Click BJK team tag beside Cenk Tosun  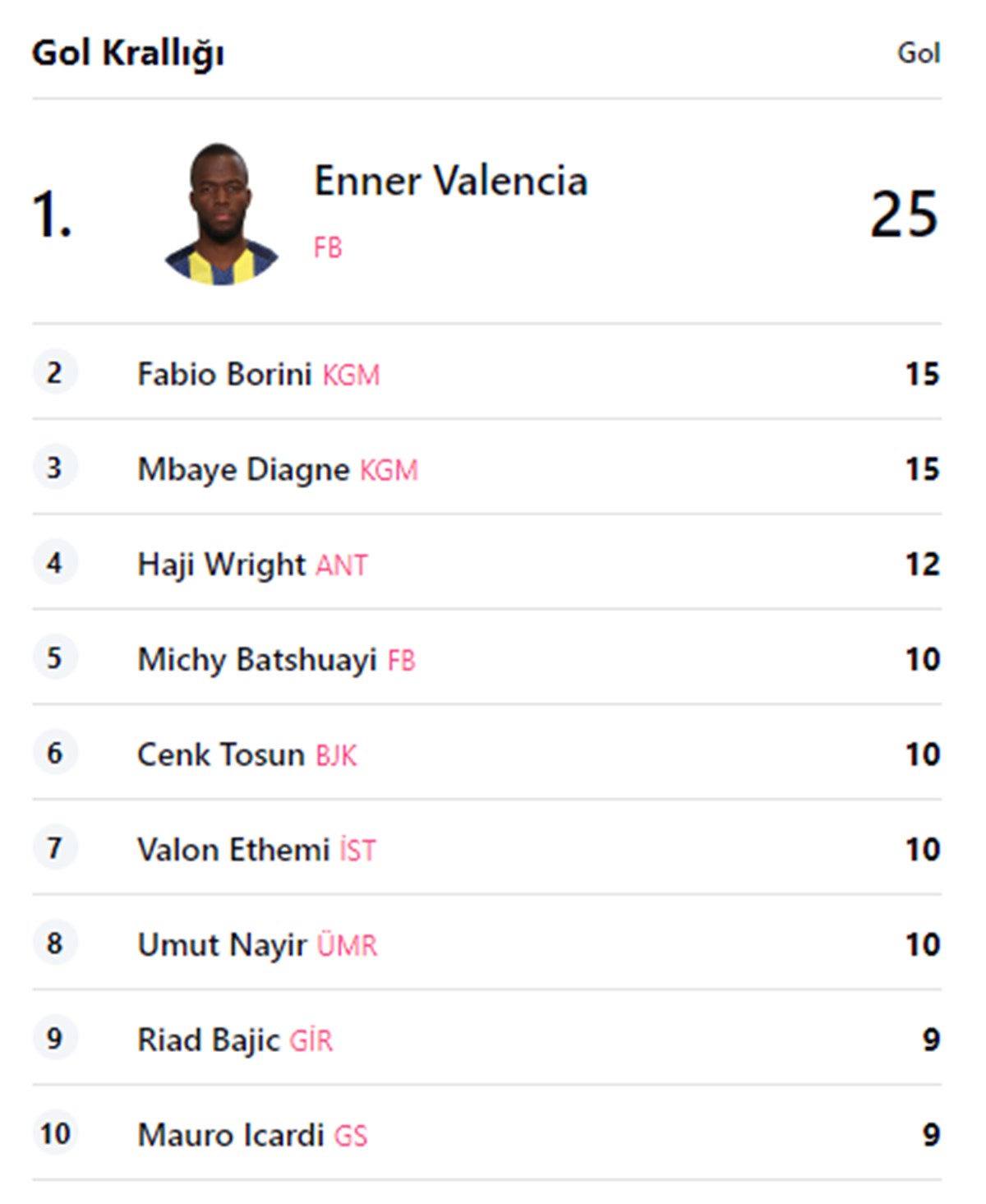click(x=336, y=755)
